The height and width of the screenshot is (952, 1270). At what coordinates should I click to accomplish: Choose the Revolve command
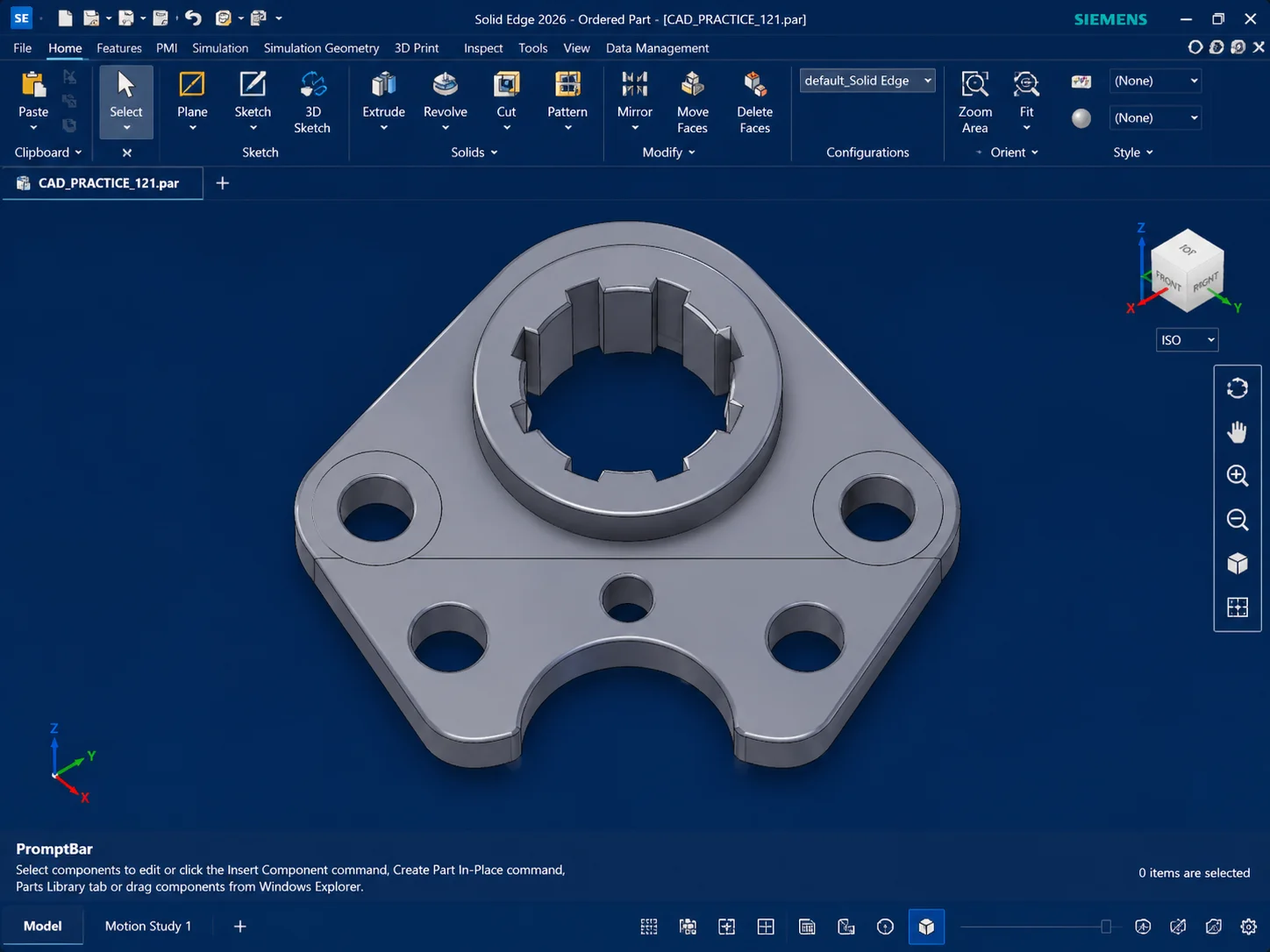click(445, 84)
